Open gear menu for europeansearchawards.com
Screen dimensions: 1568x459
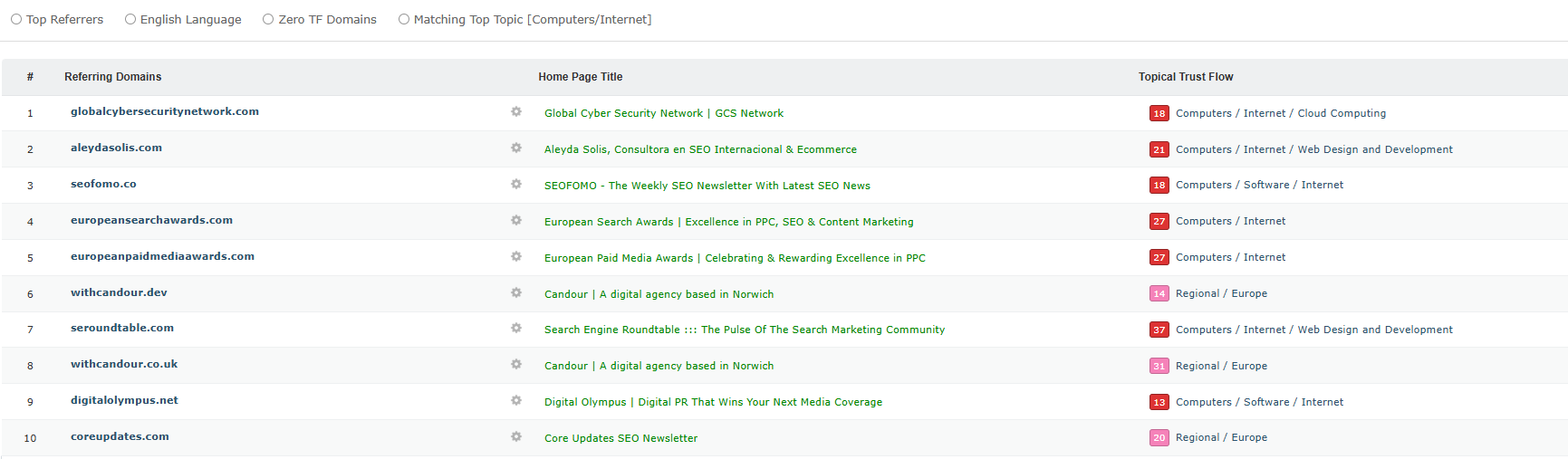click(x=516, y=221)
